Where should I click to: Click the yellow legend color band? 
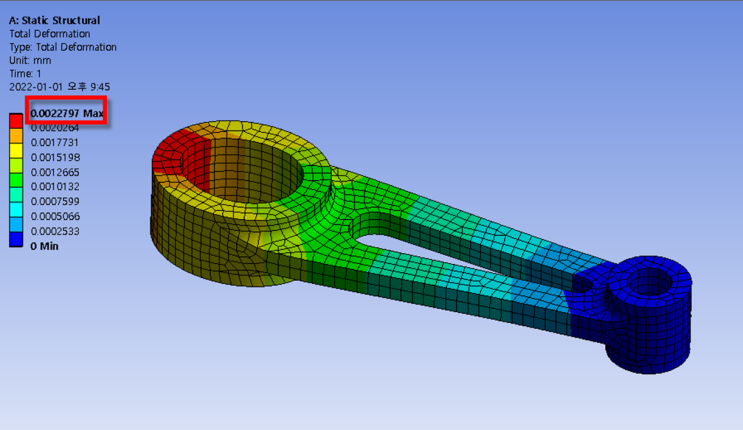point(16,151)
